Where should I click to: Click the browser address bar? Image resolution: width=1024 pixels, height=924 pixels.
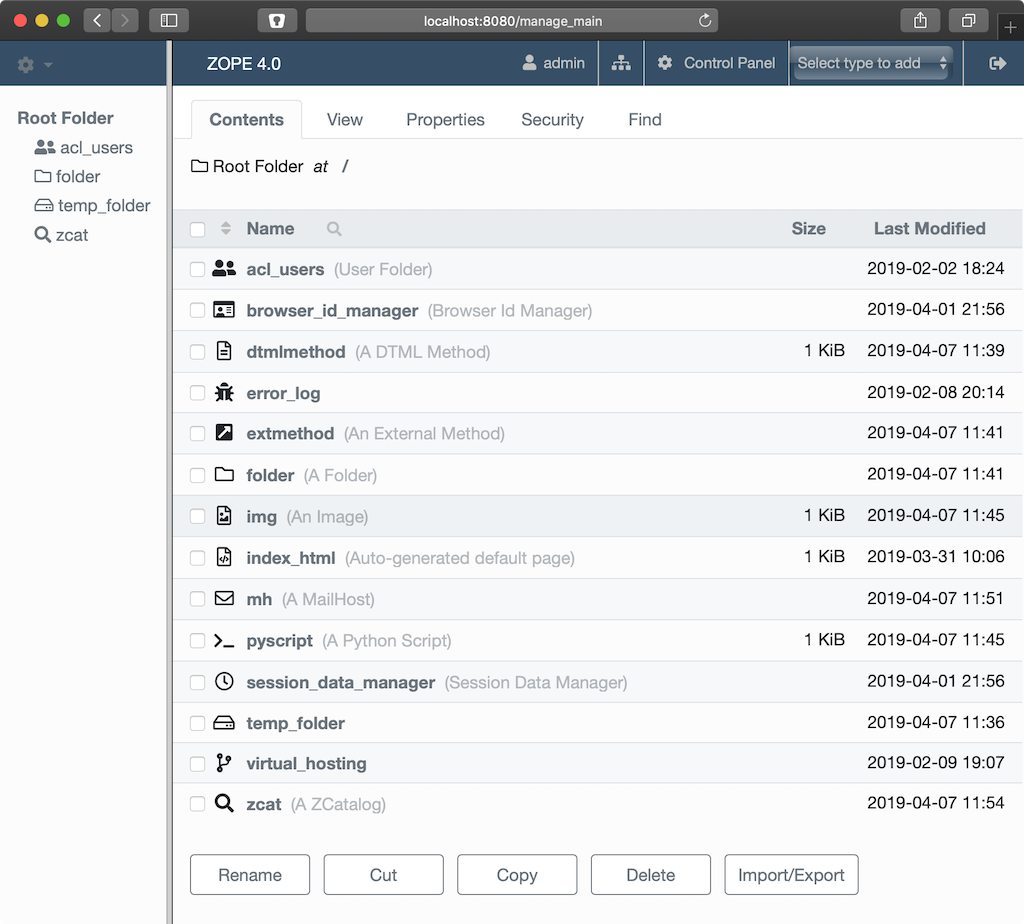pyautogui.click(x=512, y=20)
